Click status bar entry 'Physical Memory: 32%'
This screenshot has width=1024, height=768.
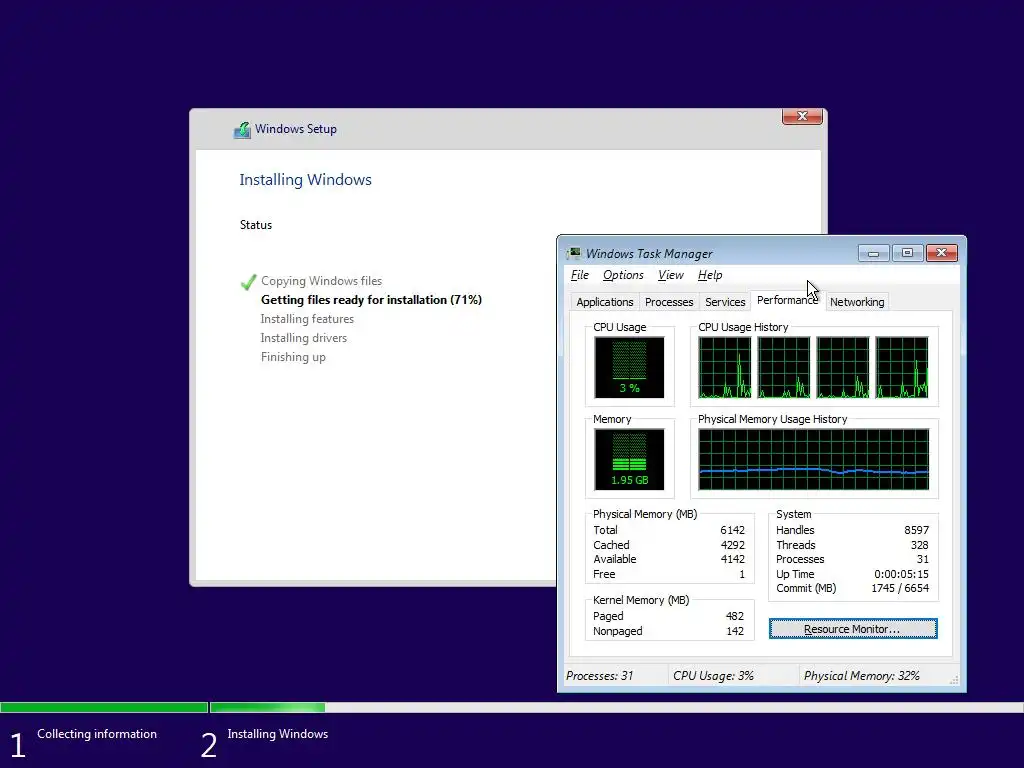[x=861, y=676]
